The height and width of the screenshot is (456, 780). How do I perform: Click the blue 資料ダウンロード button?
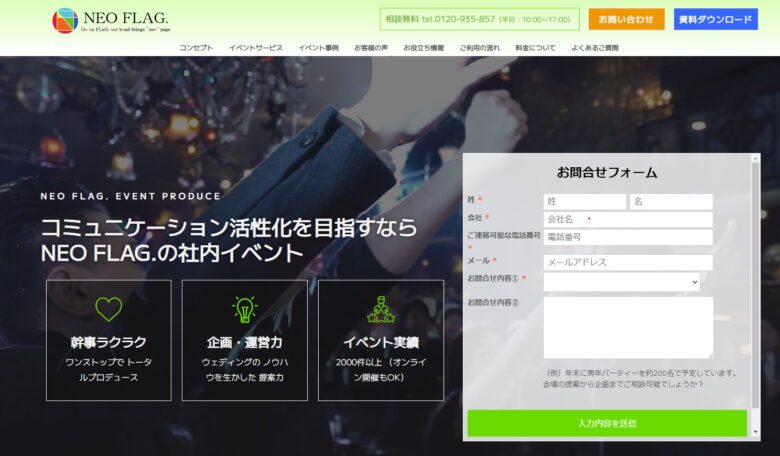coord(716,19)
